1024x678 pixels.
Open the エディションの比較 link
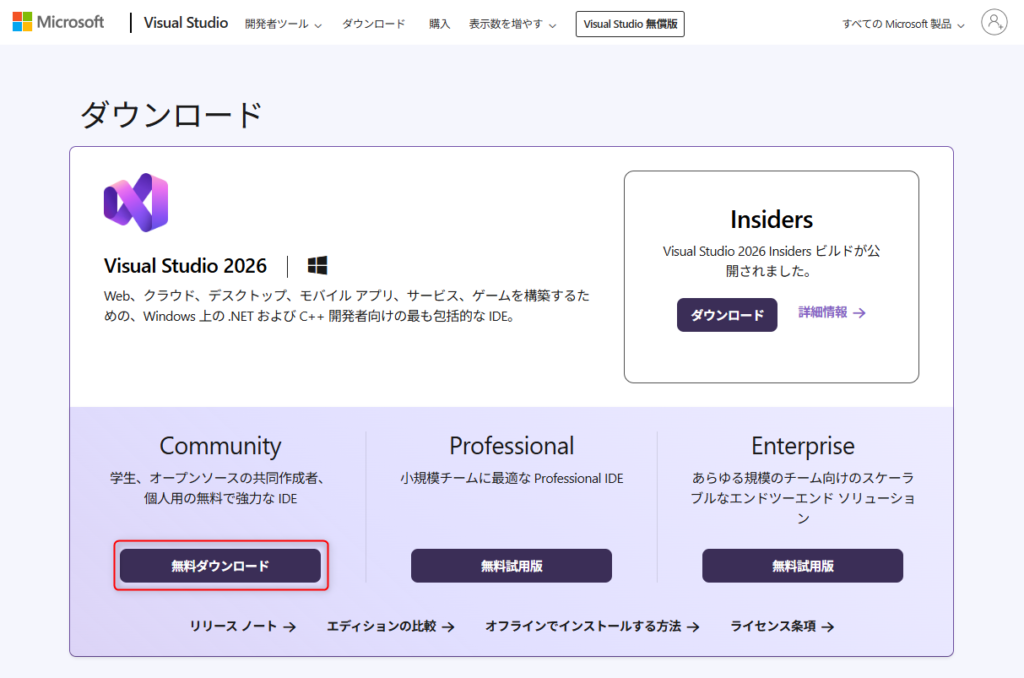pyautogui.click(x=390, y=626)
